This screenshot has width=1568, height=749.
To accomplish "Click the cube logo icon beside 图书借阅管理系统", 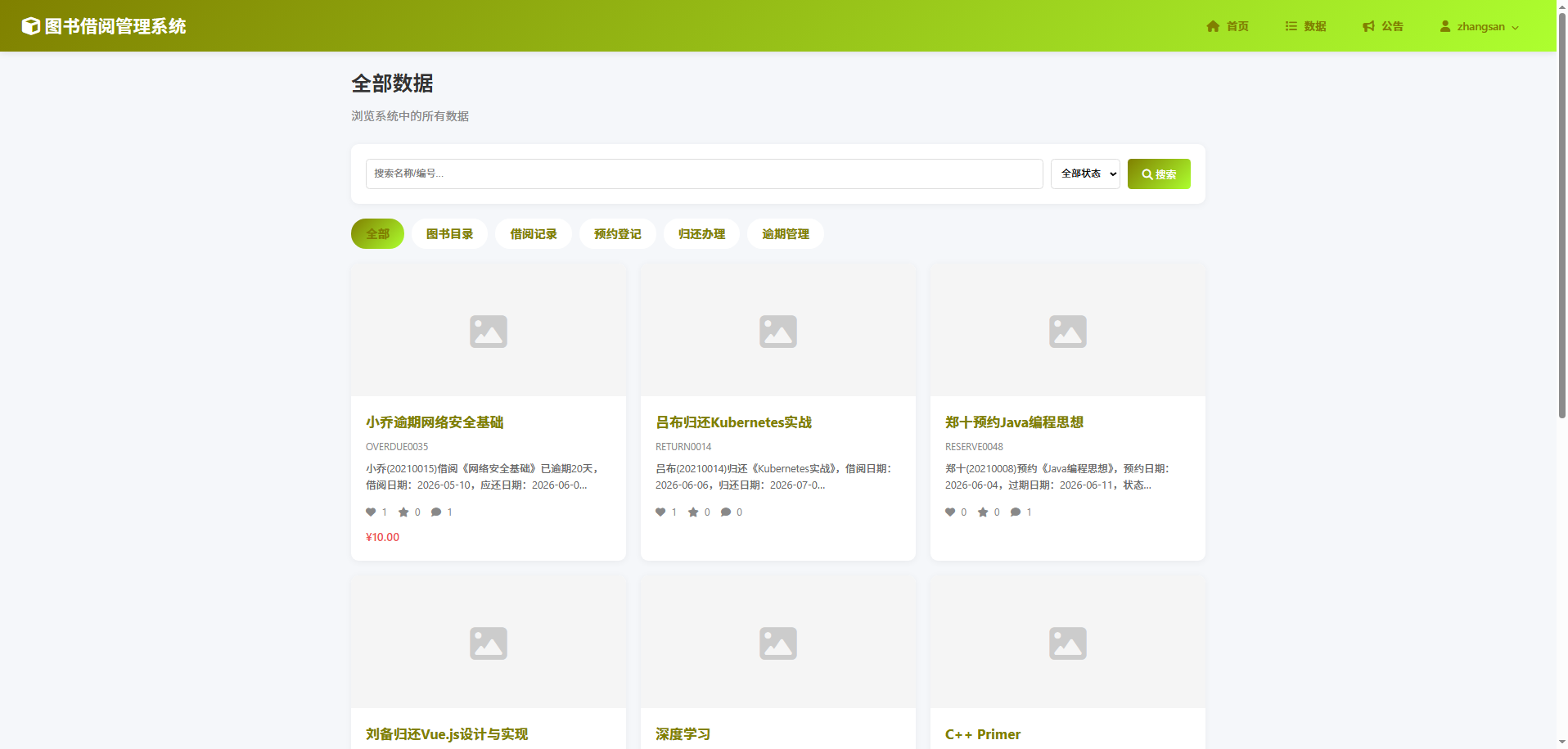I will (x=30, y=26).
